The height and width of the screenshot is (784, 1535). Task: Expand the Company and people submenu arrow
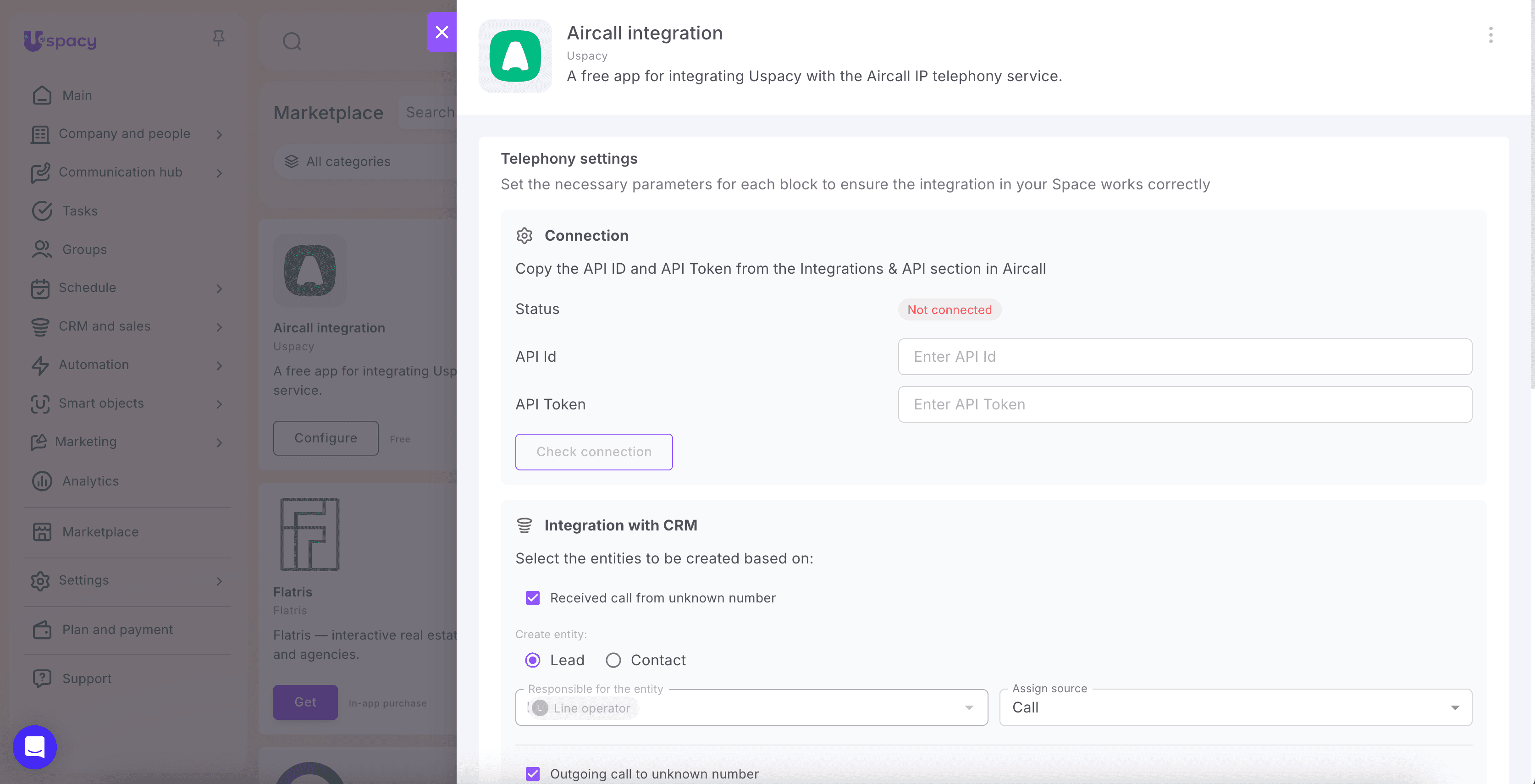coord(219,135)
